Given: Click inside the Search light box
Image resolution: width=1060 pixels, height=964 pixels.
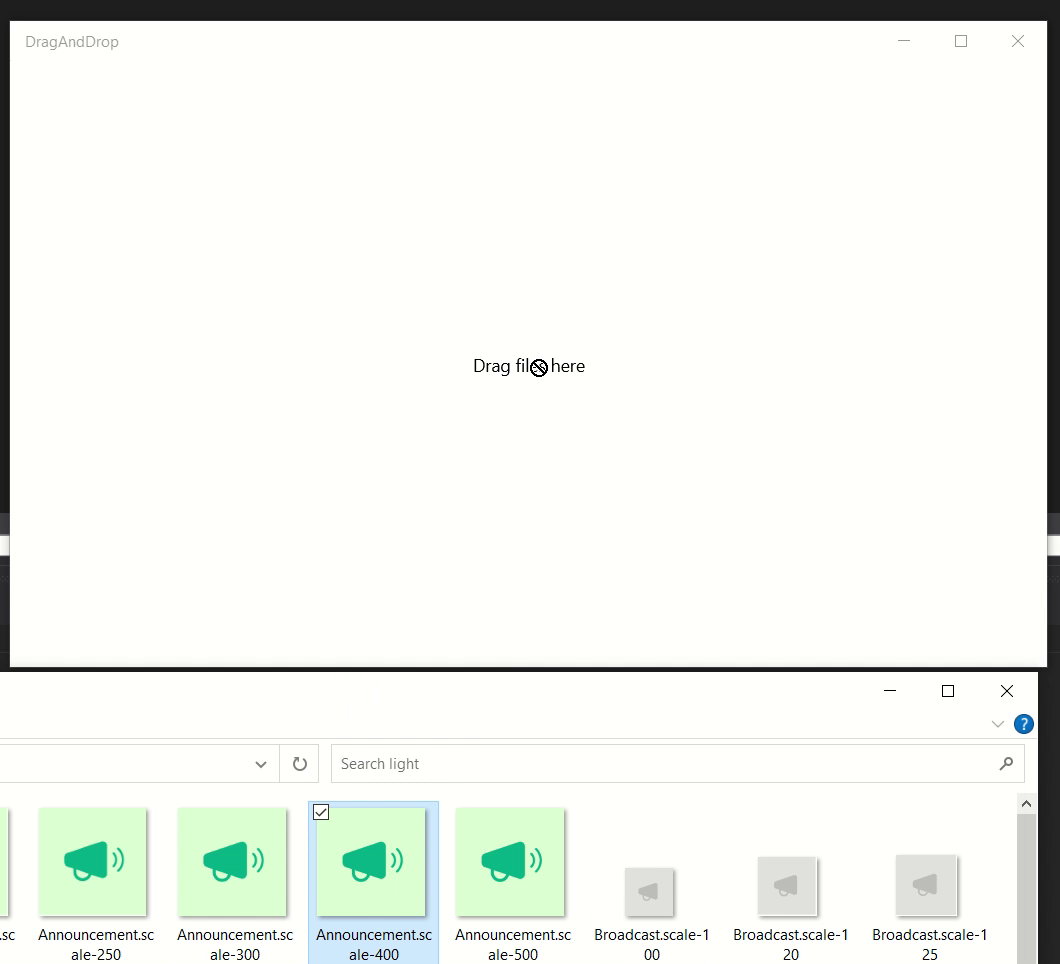Looking at the screenshot, I should (x=600, y=763).
